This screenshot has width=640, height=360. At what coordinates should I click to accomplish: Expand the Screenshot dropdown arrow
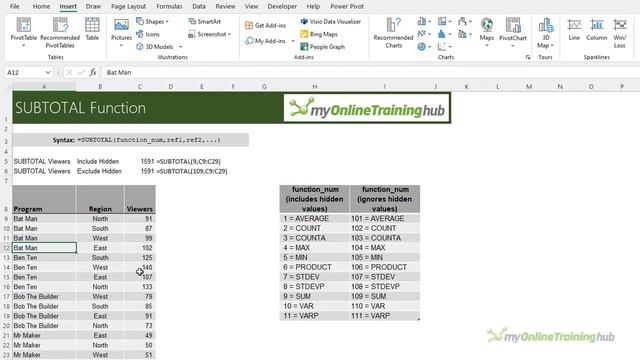point(229,34)
